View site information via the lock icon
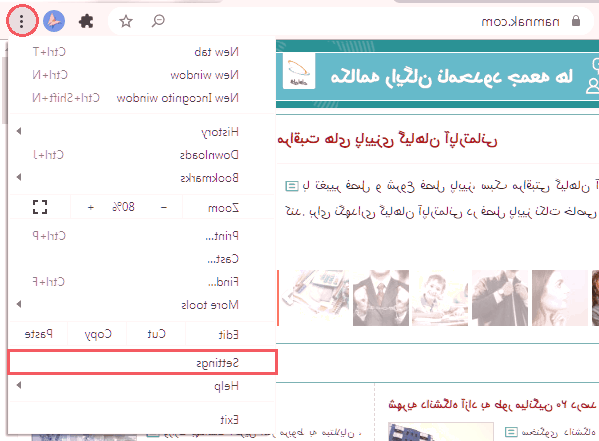 [576, 21]
